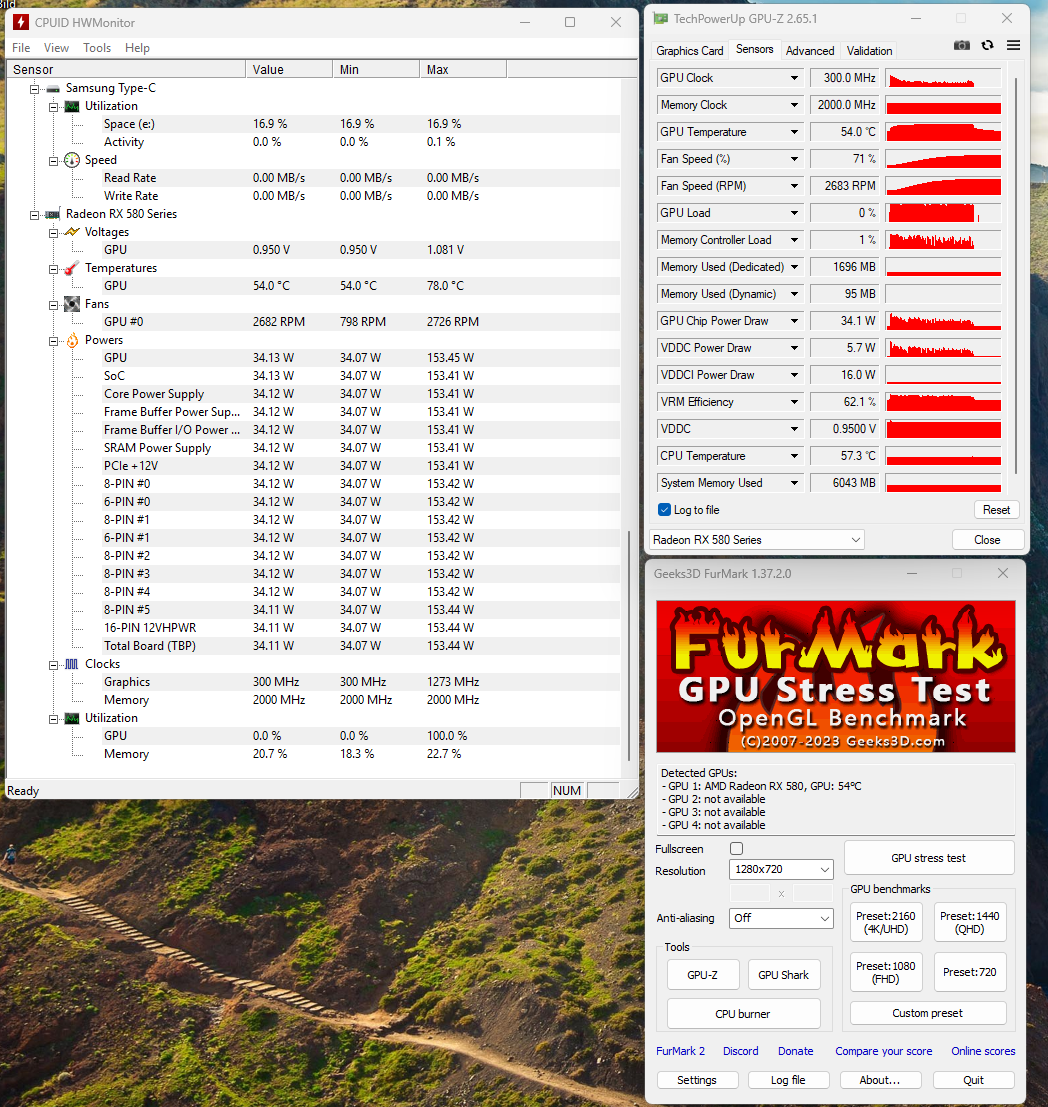Screen dimensions: 1048x1107
Task: Open the Online scores link
Action: [983, 1051]
